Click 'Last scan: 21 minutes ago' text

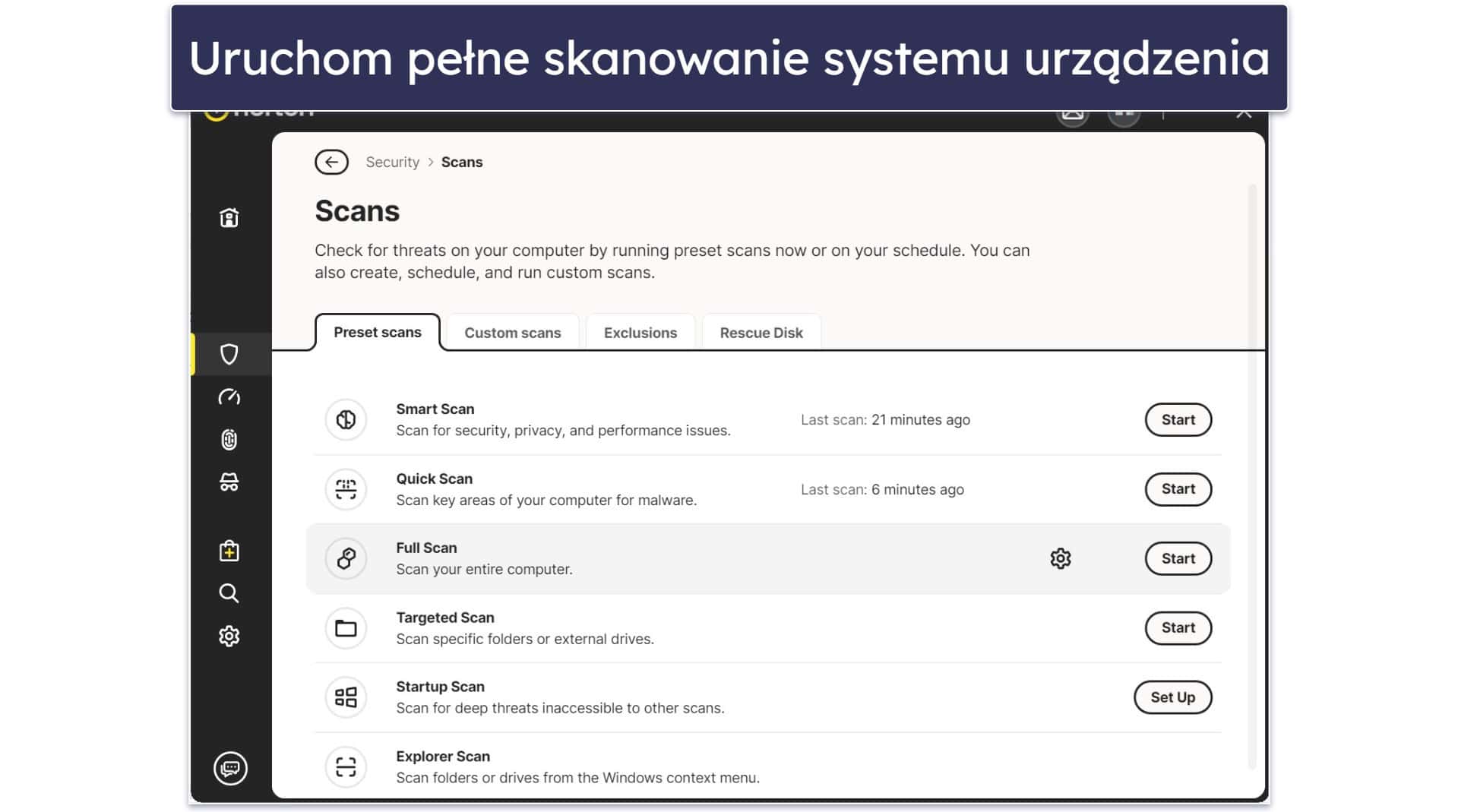[885, 419]
